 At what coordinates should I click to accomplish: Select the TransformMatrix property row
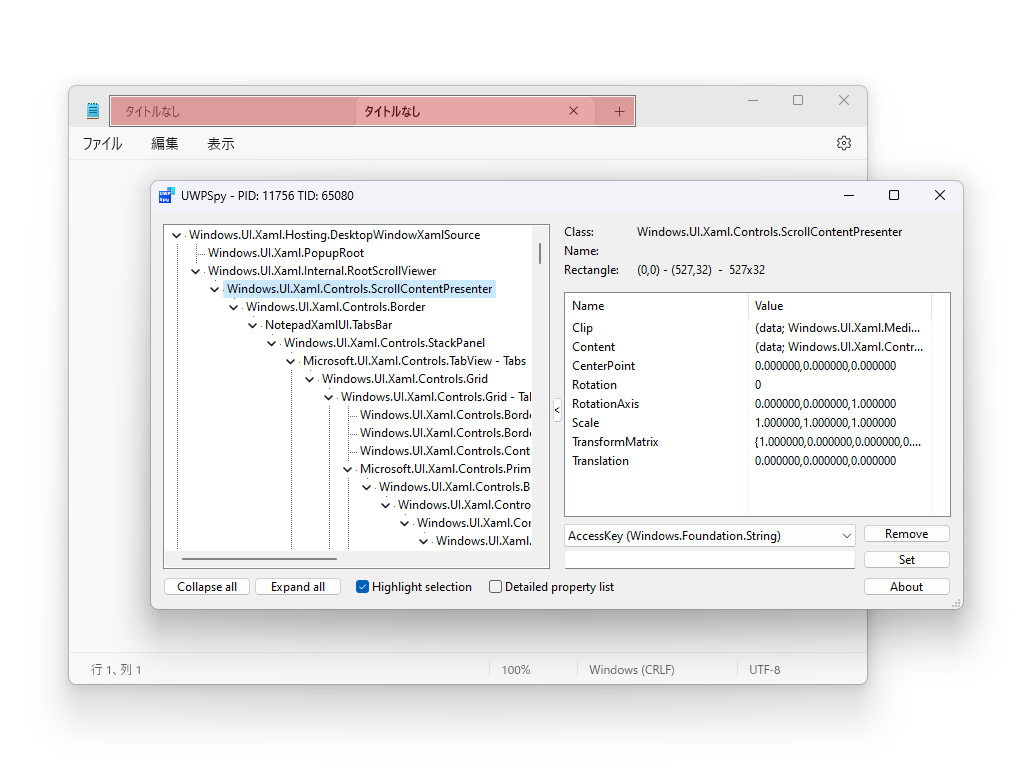[748, 441]
